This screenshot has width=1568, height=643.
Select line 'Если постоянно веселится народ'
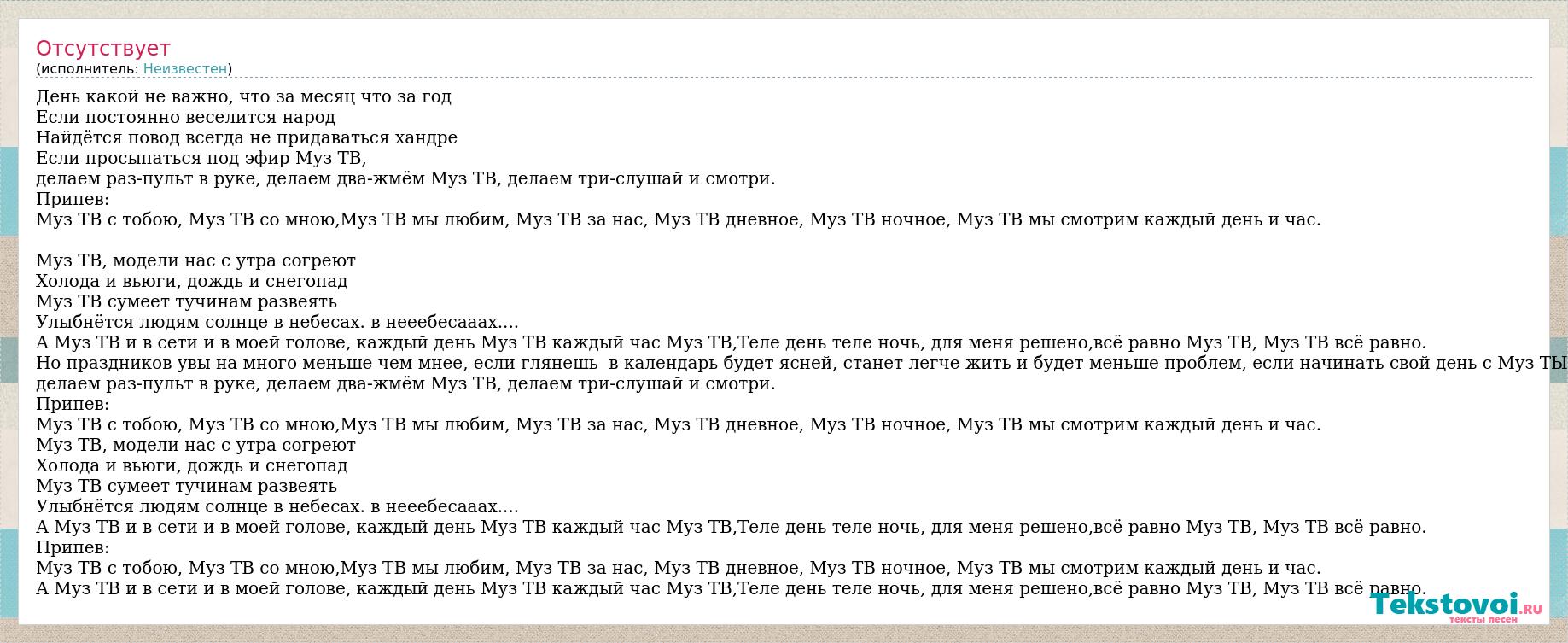click(x=186, y=117)
